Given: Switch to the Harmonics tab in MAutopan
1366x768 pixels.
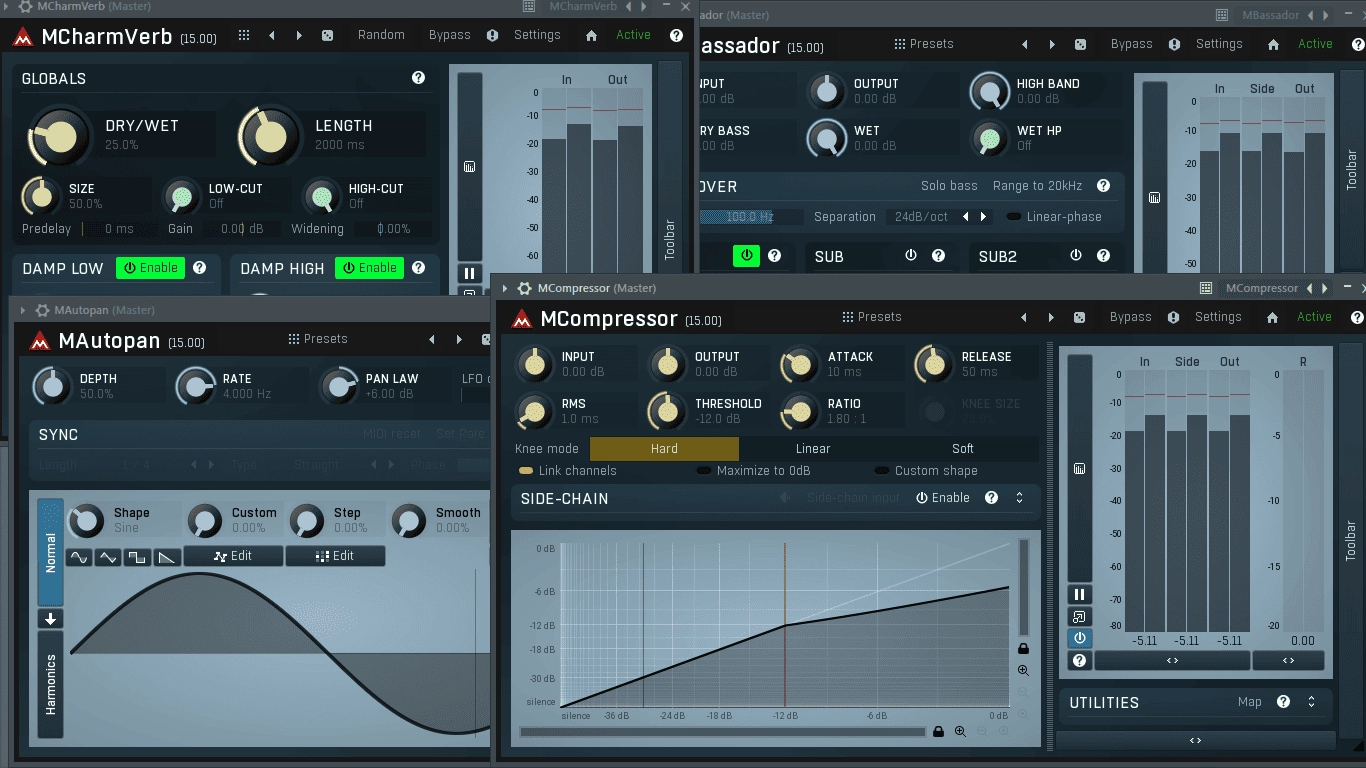Looking at the screenshot, I should click(x=51, y=685).
